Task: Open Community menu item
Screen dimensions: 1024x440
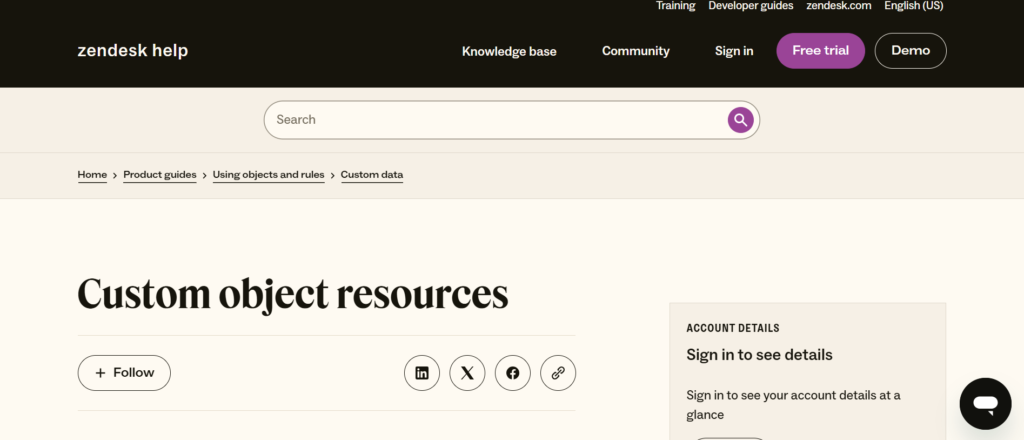Action: point(636,51)
